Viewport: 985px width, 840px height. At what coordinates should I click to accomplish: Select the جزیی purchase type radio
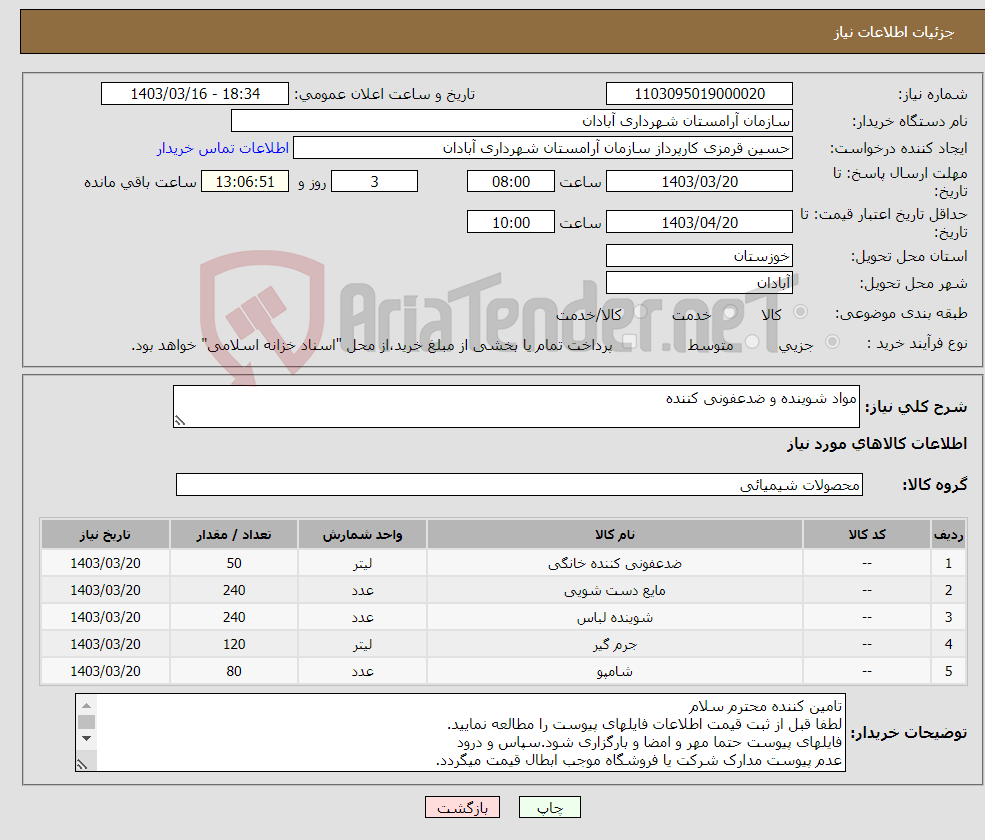point(832,341)
